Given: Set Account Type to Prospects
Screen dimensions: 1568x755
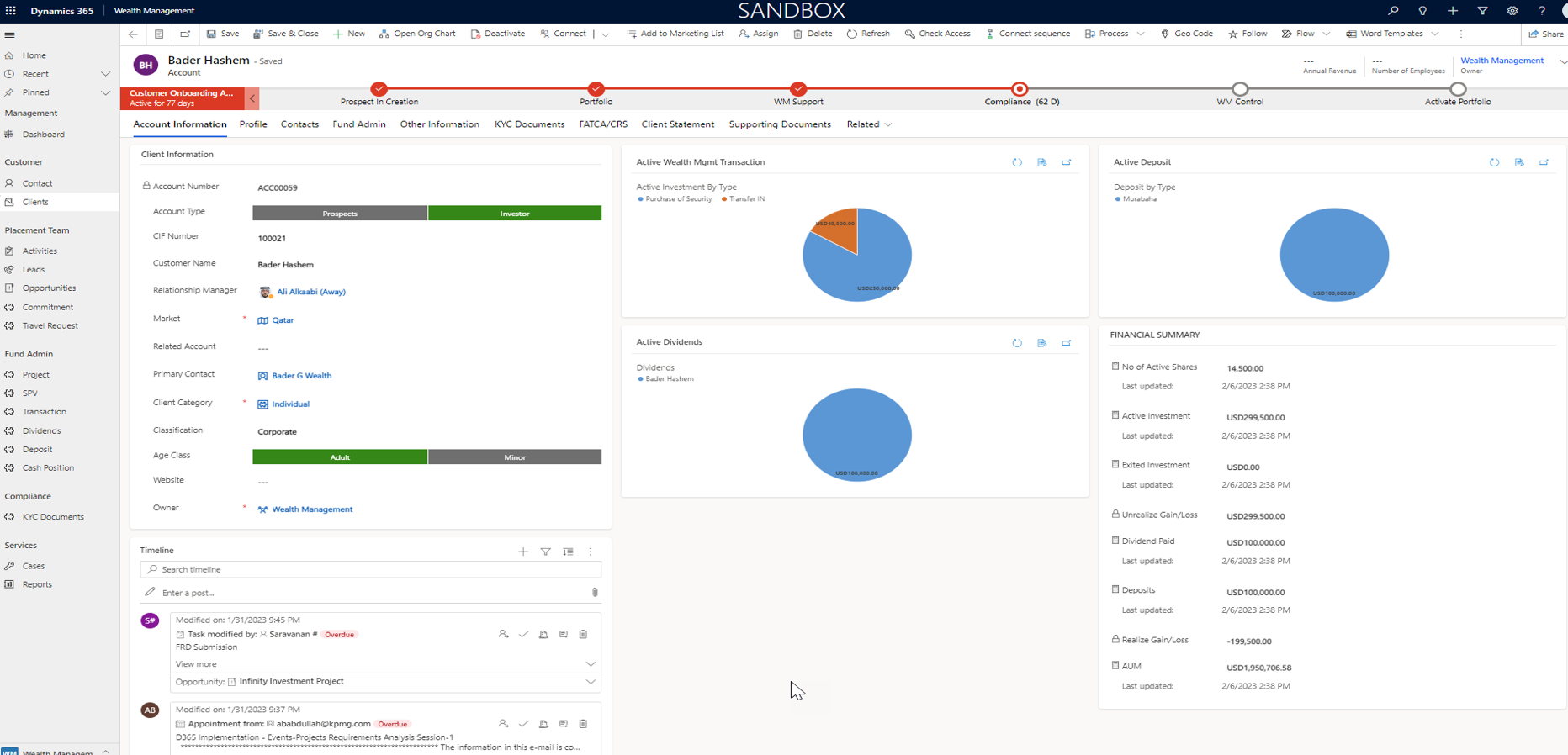Looking at the screenshot, I should [x=340, y=214].
